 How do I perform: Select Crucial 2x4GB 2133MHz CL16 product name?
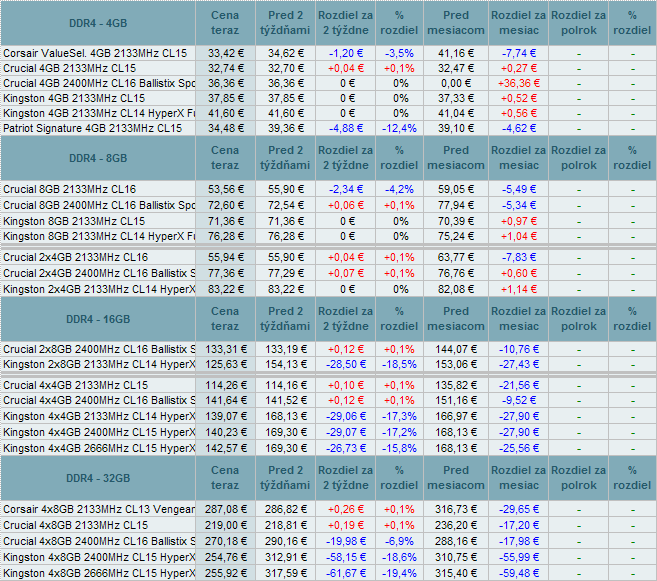[75, 257]
